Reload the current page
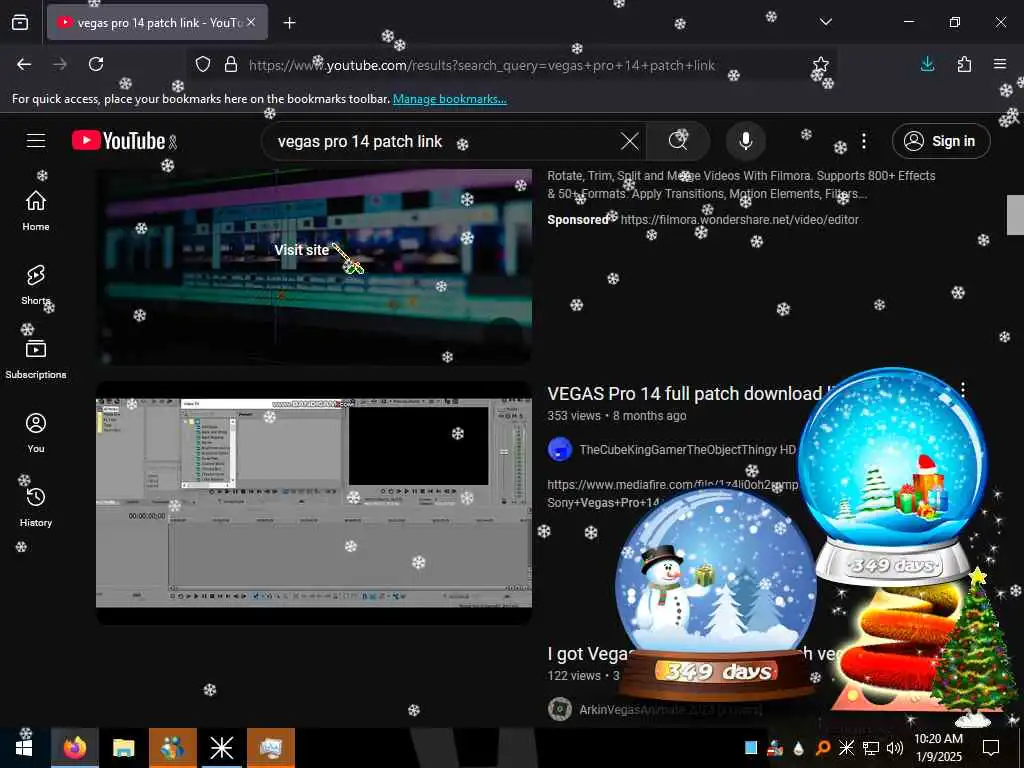 (x=96, y=64)
